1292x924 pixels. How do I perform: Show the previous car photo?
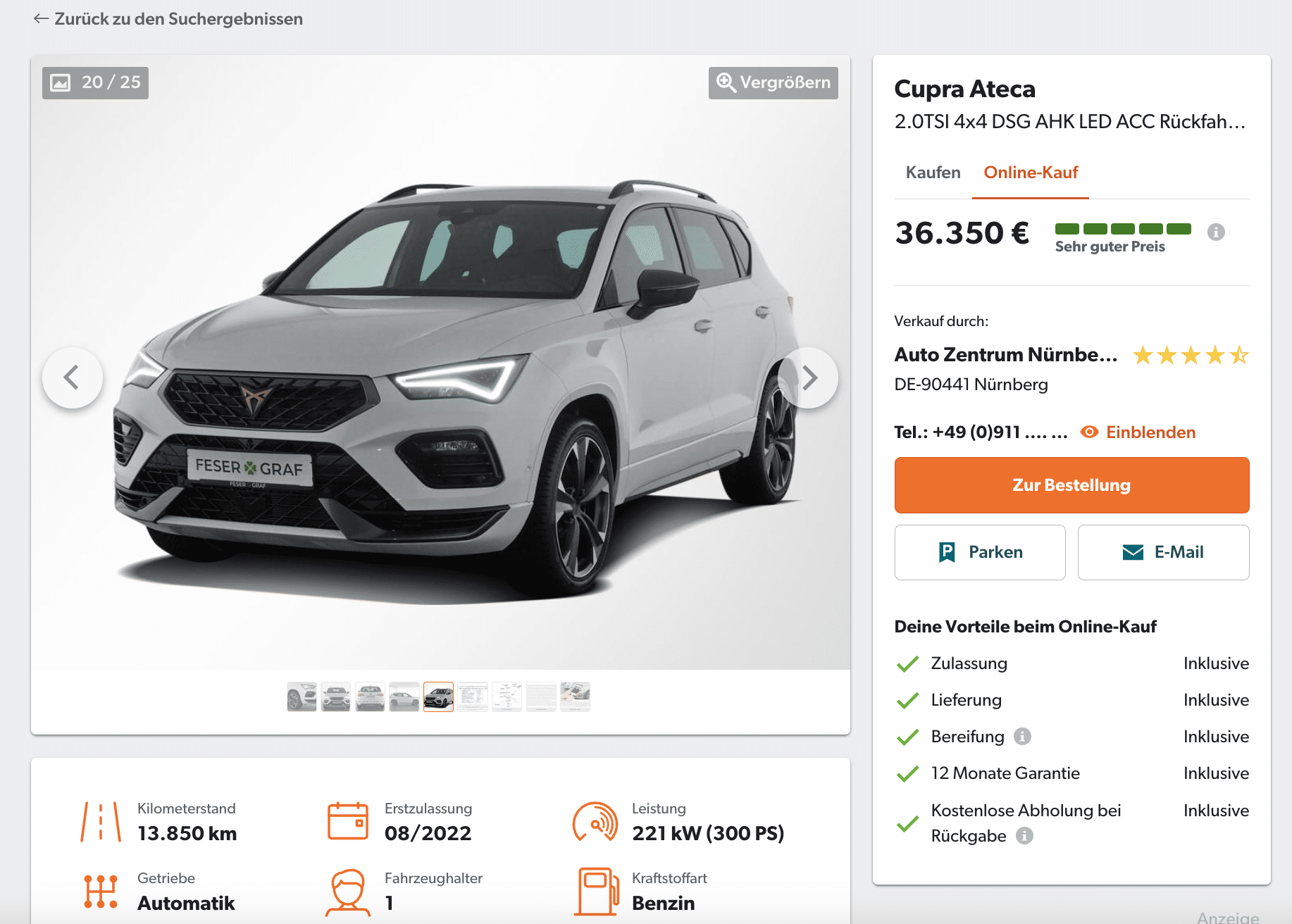point(73,377)
